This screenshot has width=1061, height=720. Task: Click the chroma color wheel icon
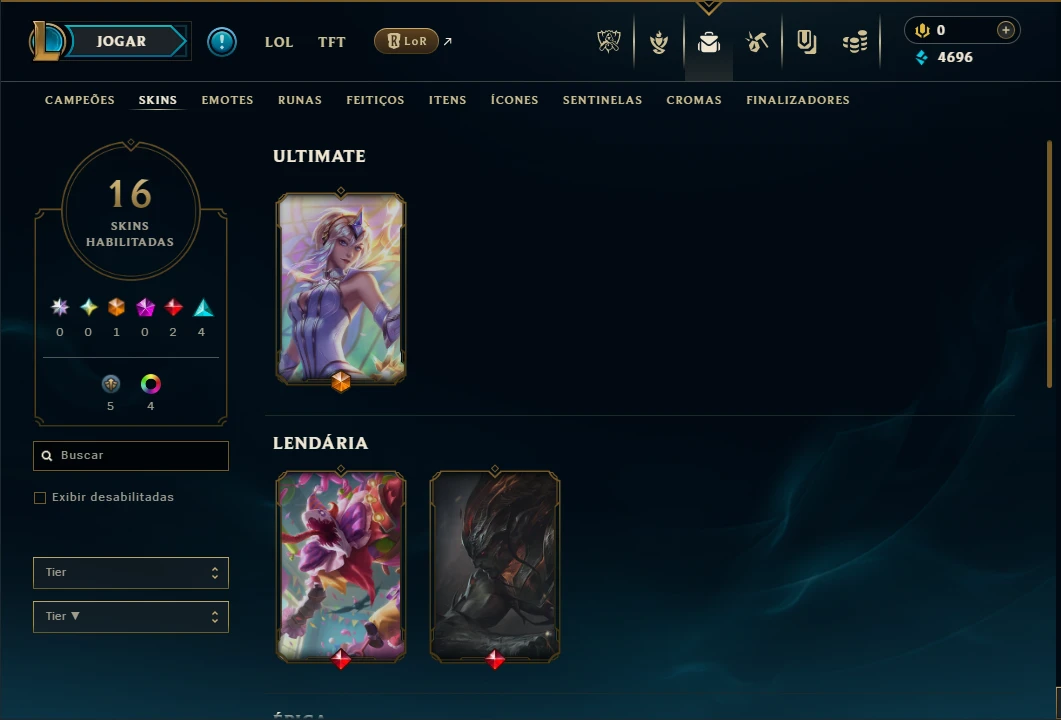click(150, 384)
